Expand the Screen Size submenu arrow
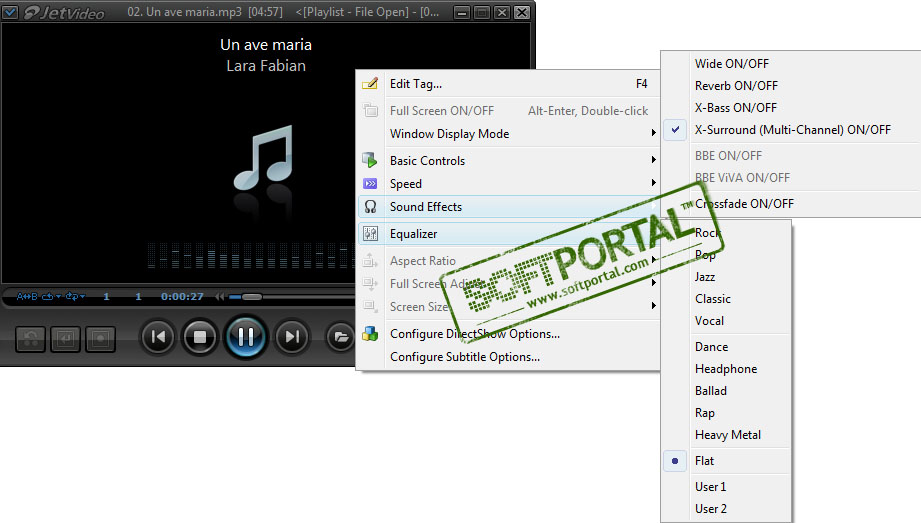This screenshot has width=921, height=523. point(653,306)
